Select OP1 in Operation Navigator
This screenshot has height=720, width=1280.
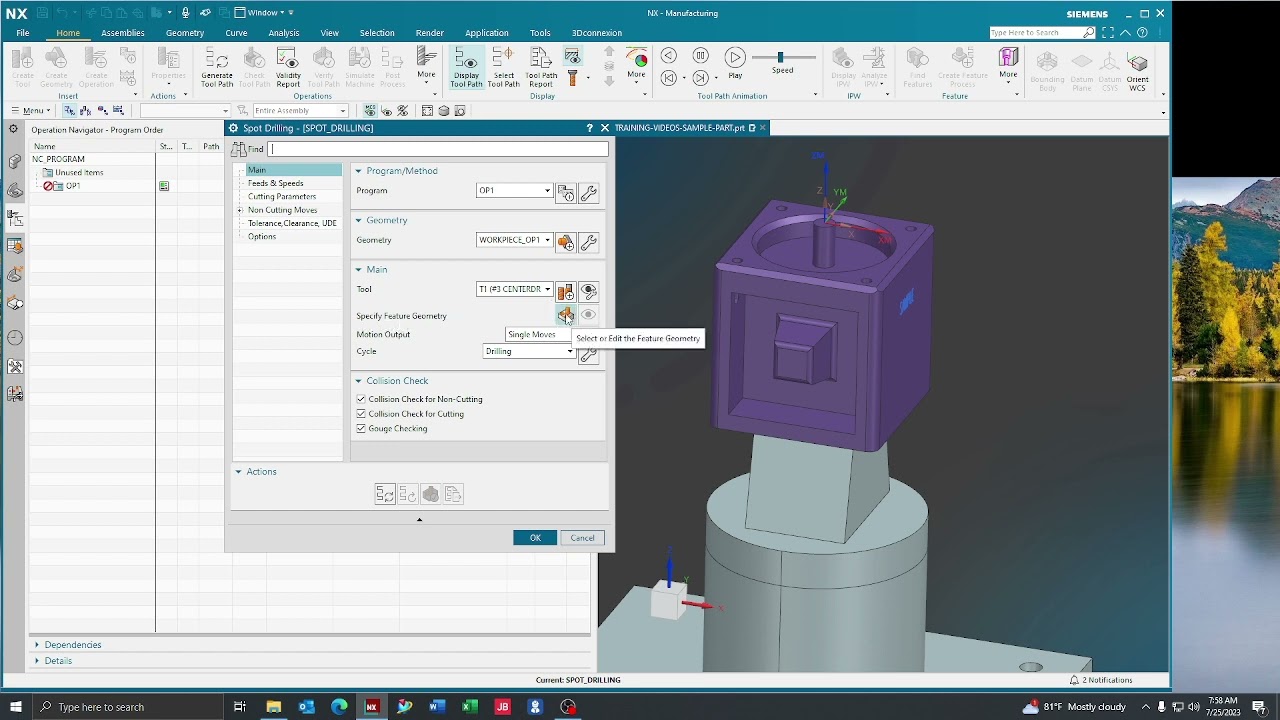pyautogui.click(x=72, y=186)
